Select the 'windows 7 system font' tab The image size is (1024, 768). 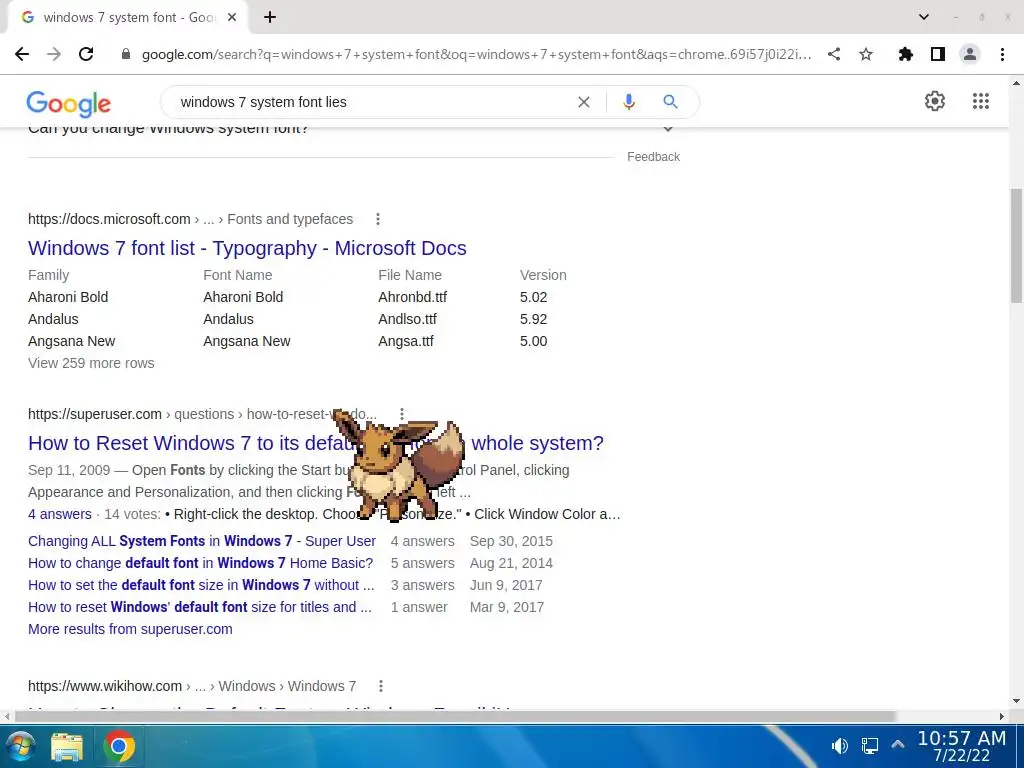[129, 18]
